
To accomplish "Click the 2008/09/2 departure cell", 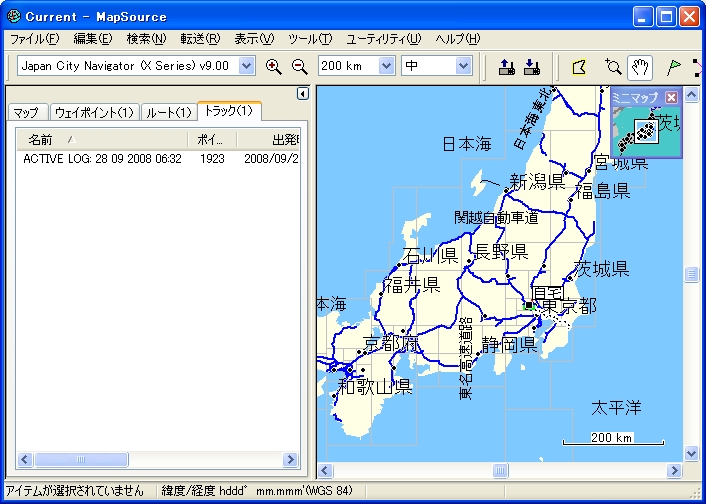I will (x=271, y=159).
